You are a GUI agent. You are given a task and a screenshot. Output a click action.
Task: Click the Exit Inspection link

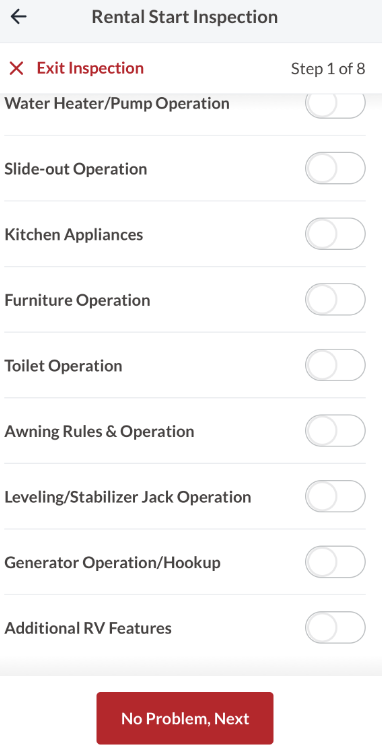[90, 68]
